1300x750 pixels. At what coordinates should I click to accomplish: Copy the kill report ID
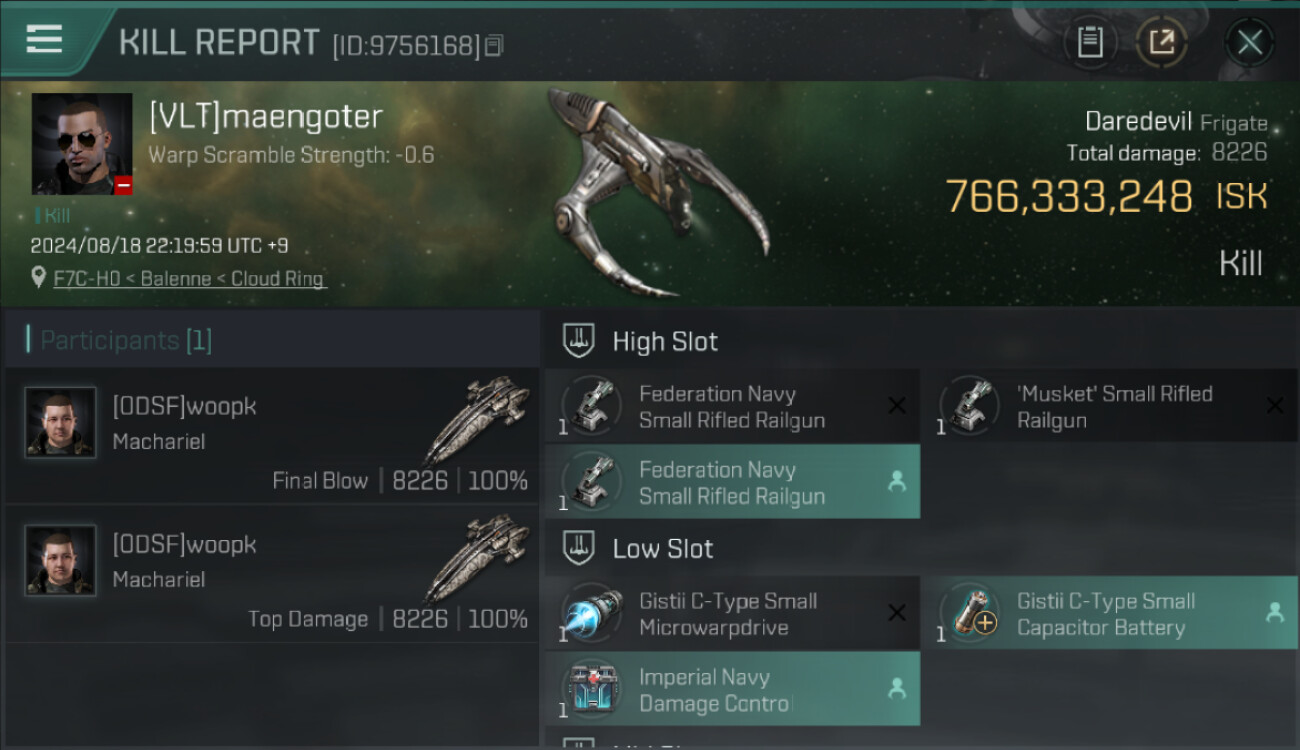(x=494, y=45)
